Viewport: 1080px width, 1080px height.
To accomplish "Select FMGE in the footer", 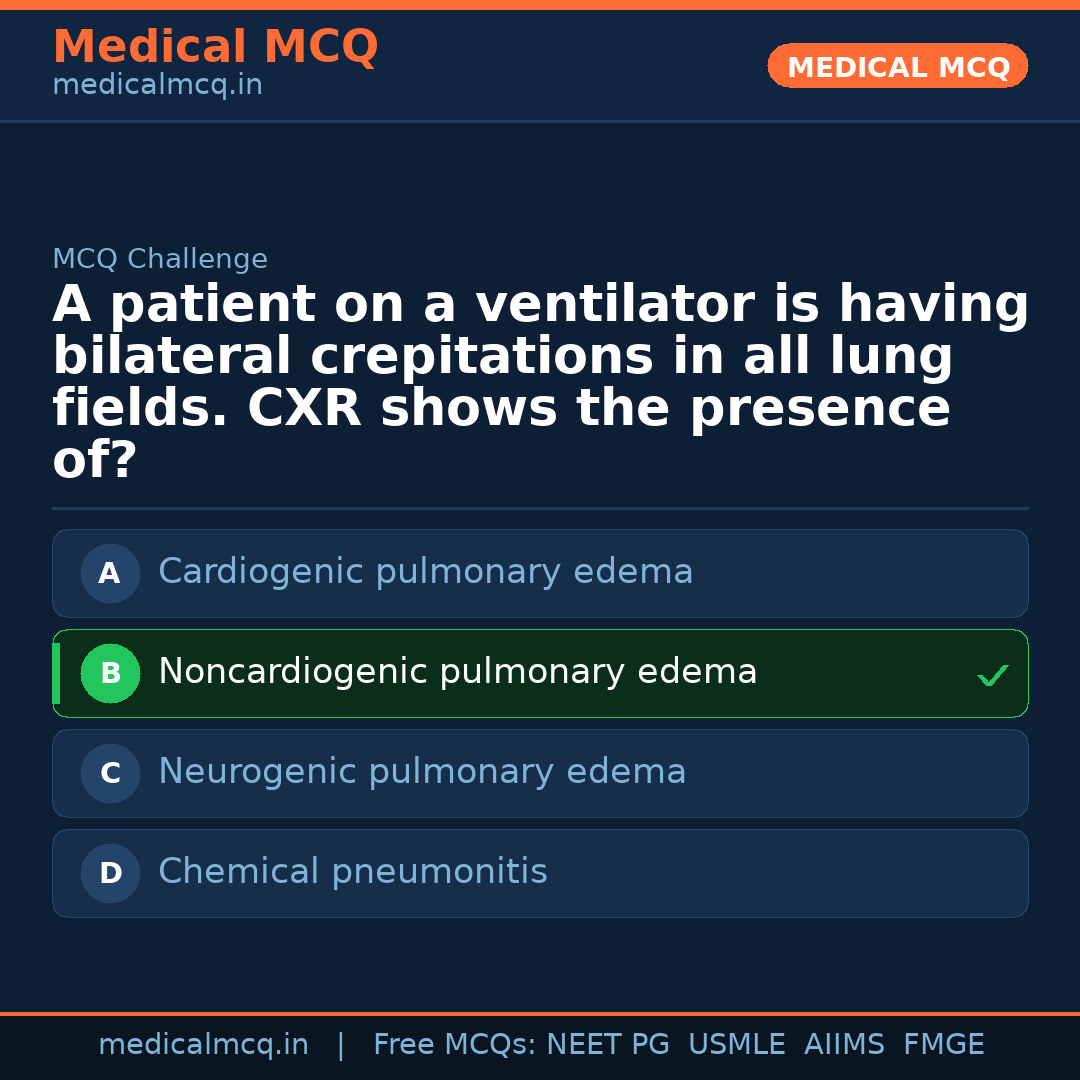I will 943,1045.
